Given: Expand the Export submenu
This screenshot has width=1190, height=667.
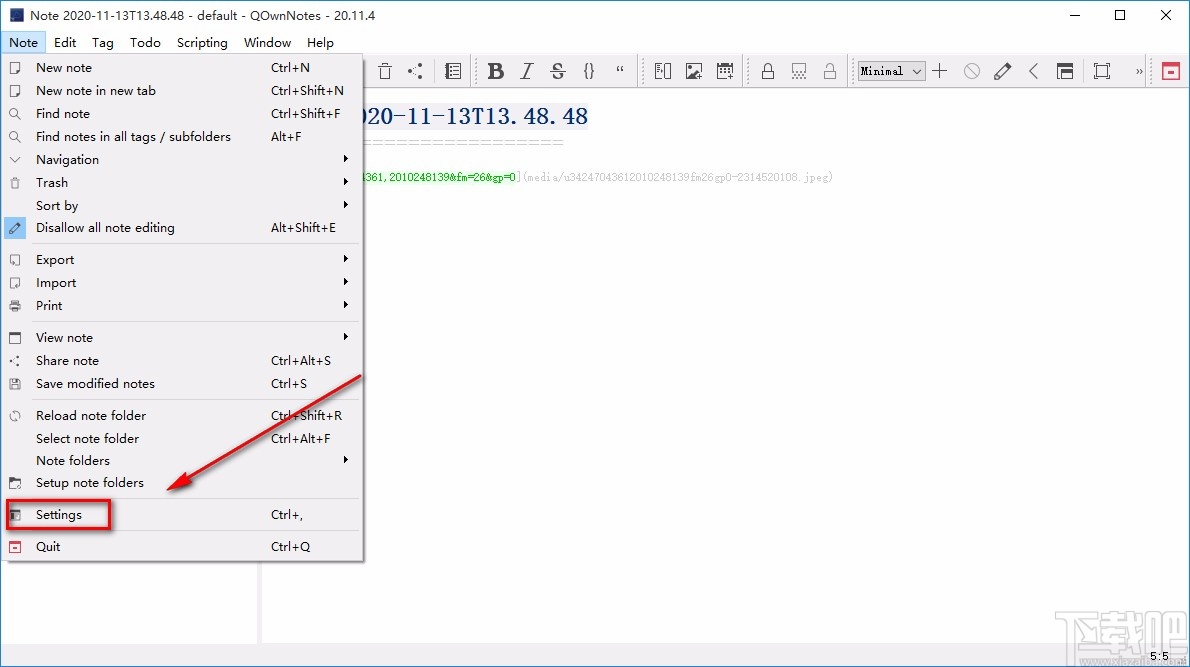Looking at the screenshot, I should click(182, 260).
